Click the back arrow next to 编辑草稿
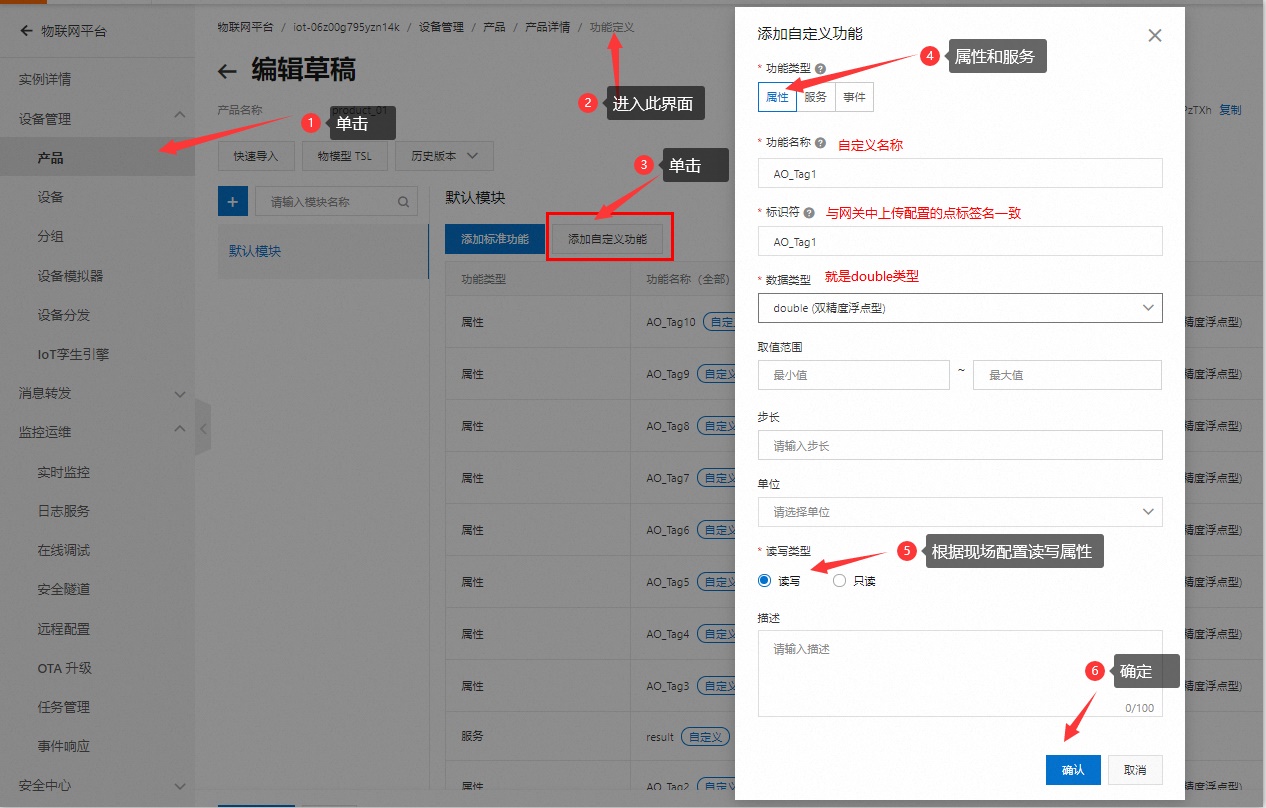The image size is (1266, 808). (228, 71)
